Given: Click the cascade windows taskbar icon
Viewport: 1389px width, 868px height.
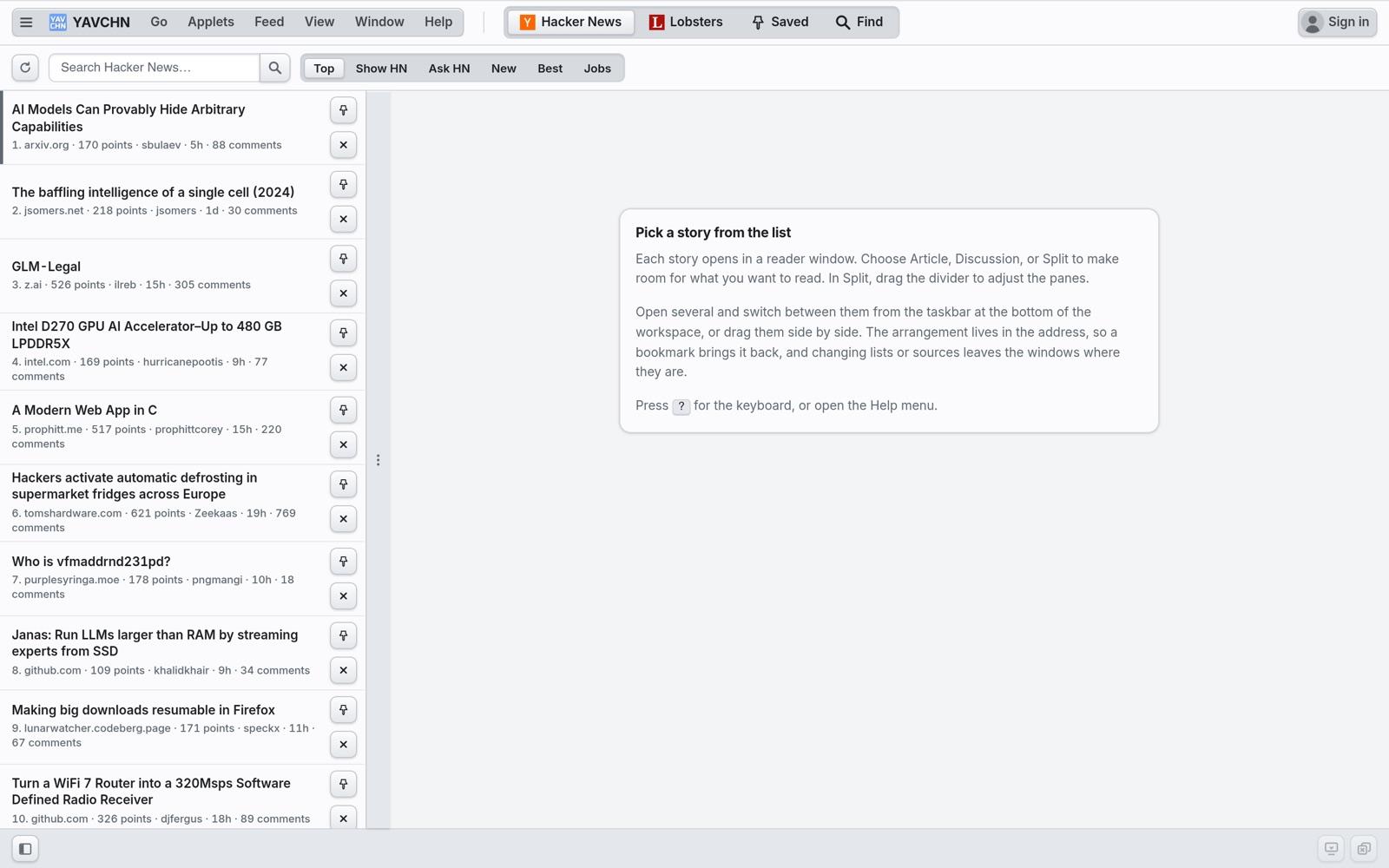Looking at the screenshot, I should (x=1364, y=849).
